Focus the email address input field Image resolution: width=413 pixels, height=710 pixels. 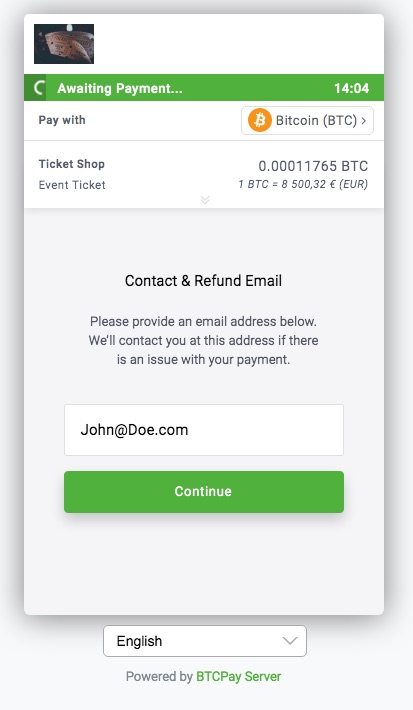(204, 430)
